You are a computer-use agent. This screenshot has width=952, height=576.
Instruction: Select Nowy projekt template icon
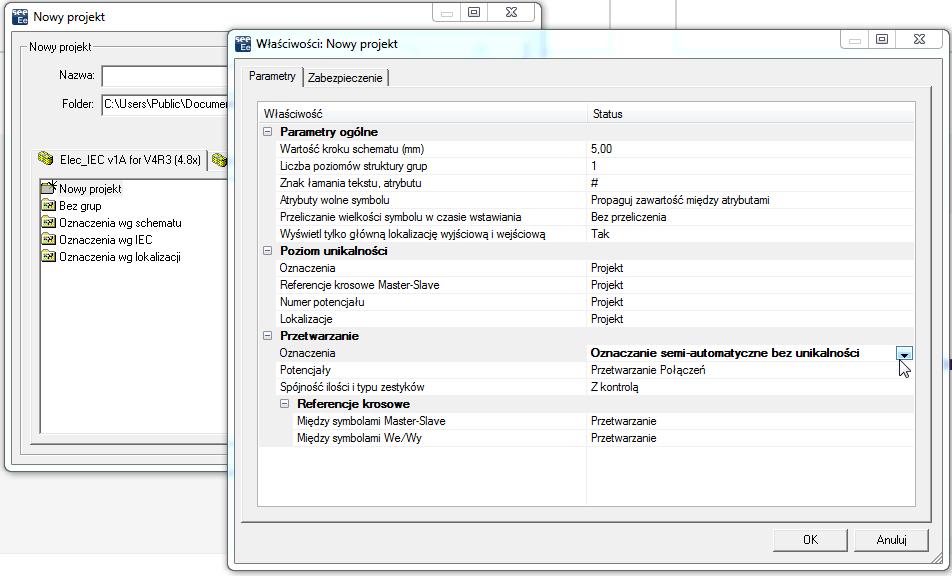(x=49, y=188)
